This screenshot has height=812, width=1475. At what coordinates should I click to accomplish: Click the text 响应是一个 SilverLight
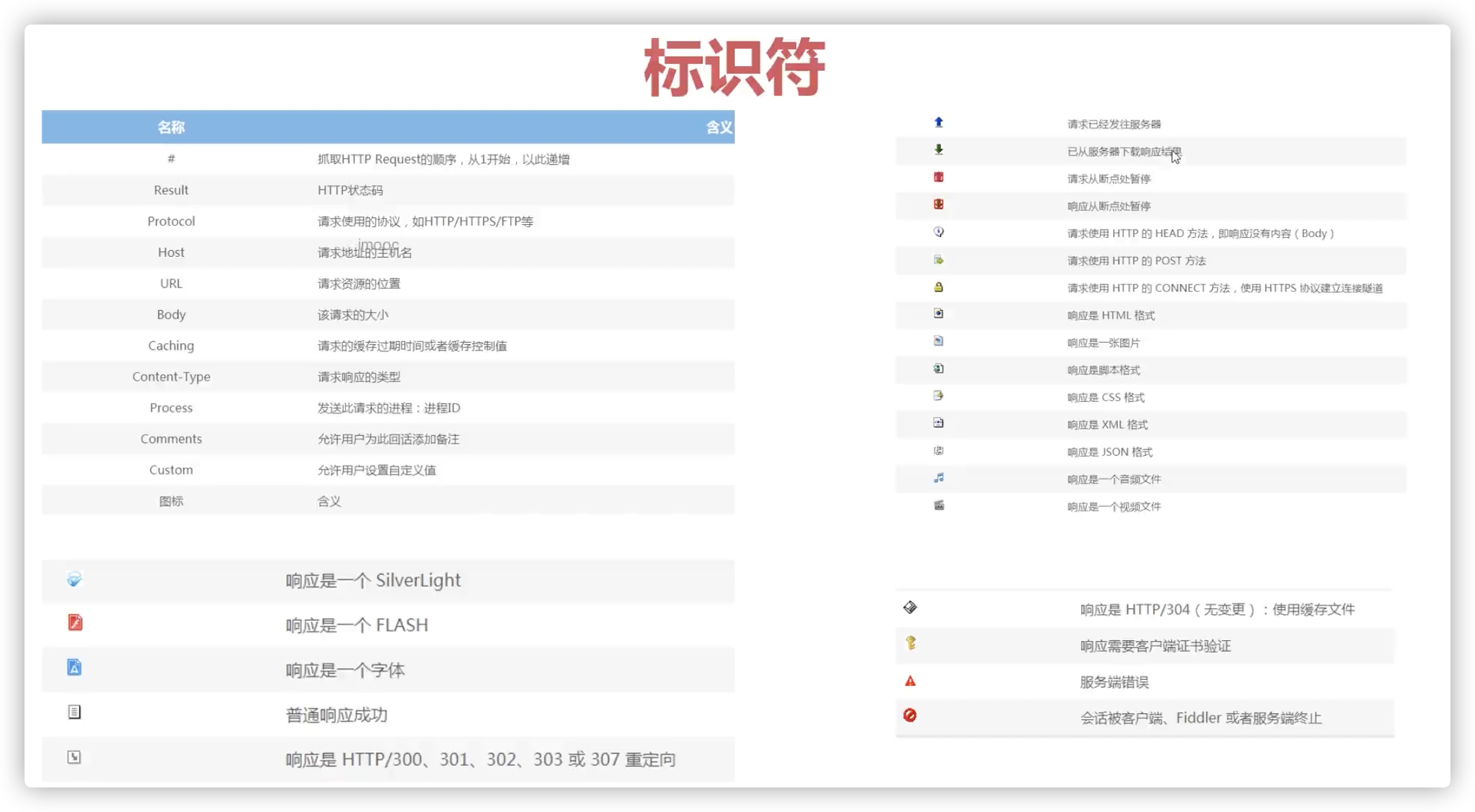pos(373,580)
